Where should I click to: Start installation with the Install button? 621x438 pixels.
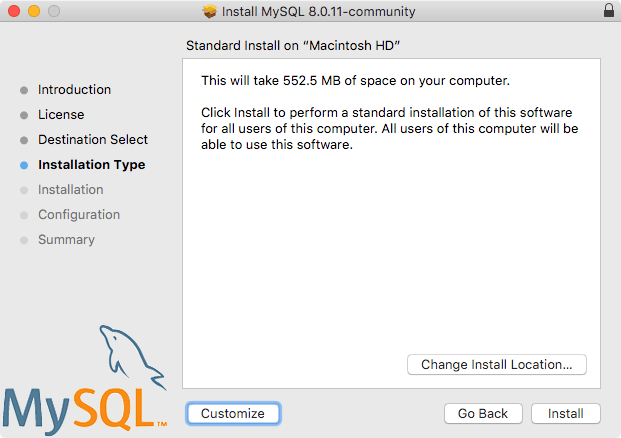tap(565, 413)
